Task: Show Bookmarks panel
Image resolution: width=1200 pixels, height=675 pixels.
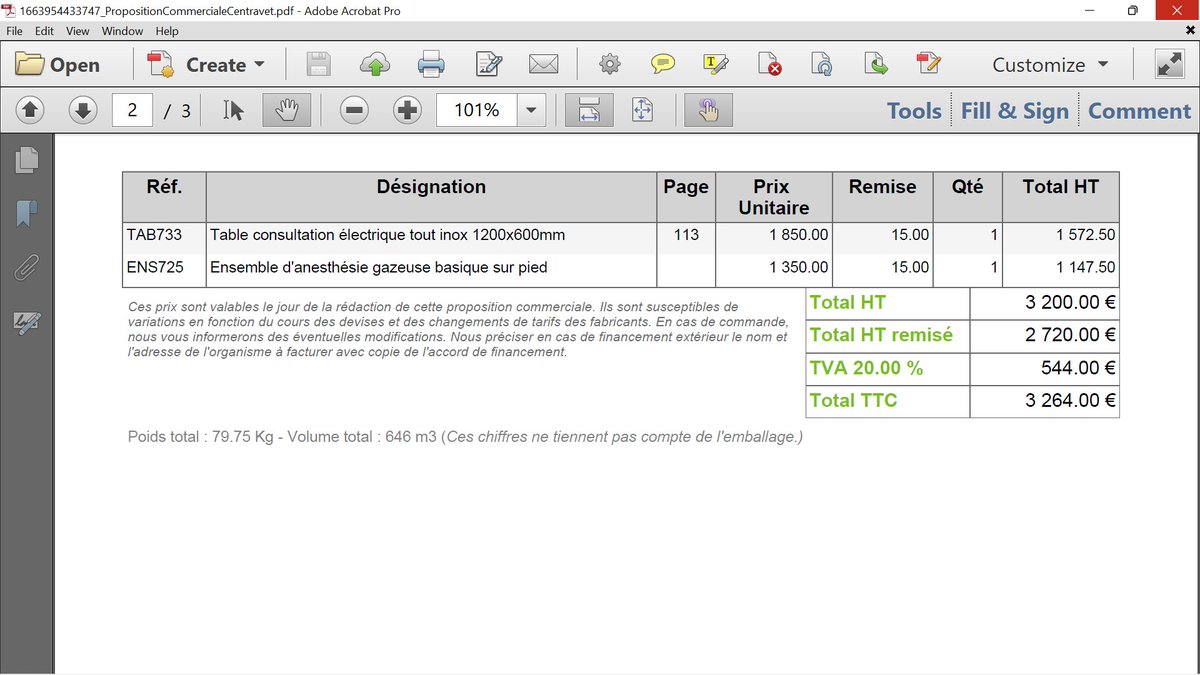Action: tap(27, 213)
